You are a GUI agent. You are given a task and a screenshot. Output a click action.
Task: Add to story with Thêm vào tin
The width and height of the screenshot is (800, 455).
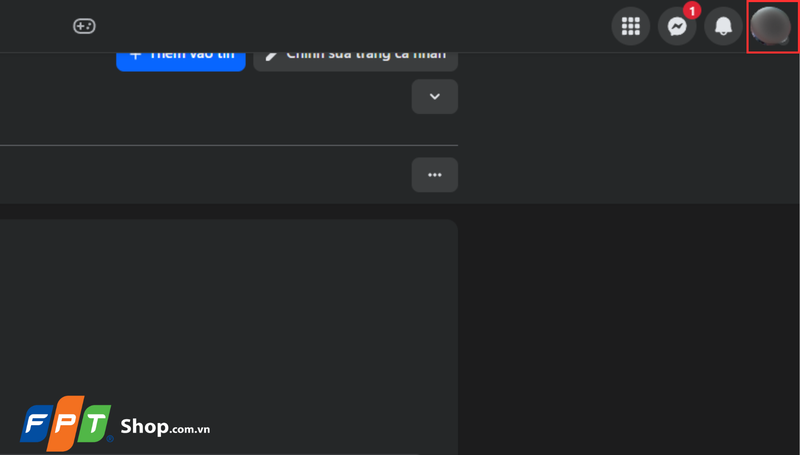(181, 61)
